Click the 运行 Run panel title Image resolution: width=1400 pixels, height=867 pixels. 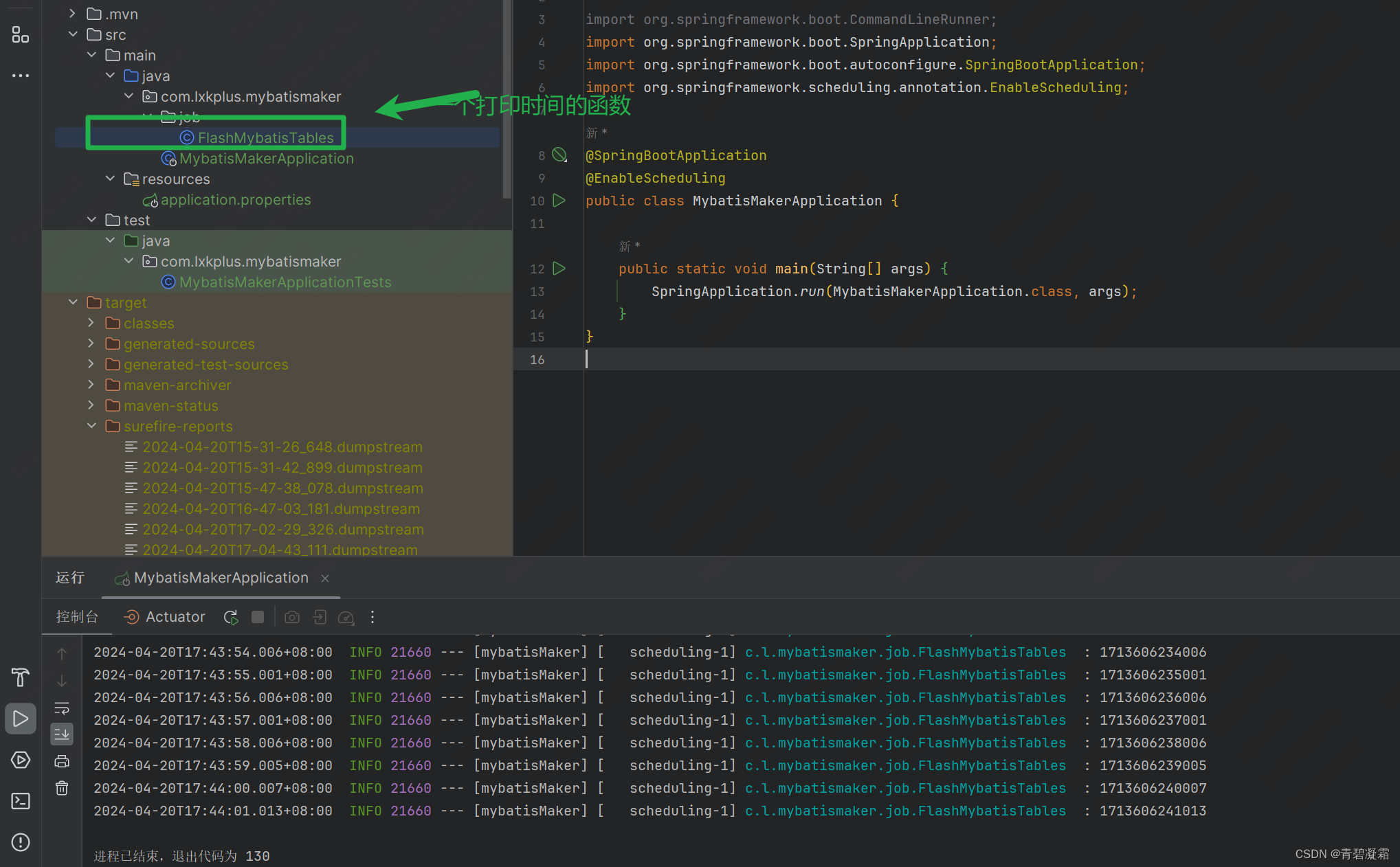point(70,578)
